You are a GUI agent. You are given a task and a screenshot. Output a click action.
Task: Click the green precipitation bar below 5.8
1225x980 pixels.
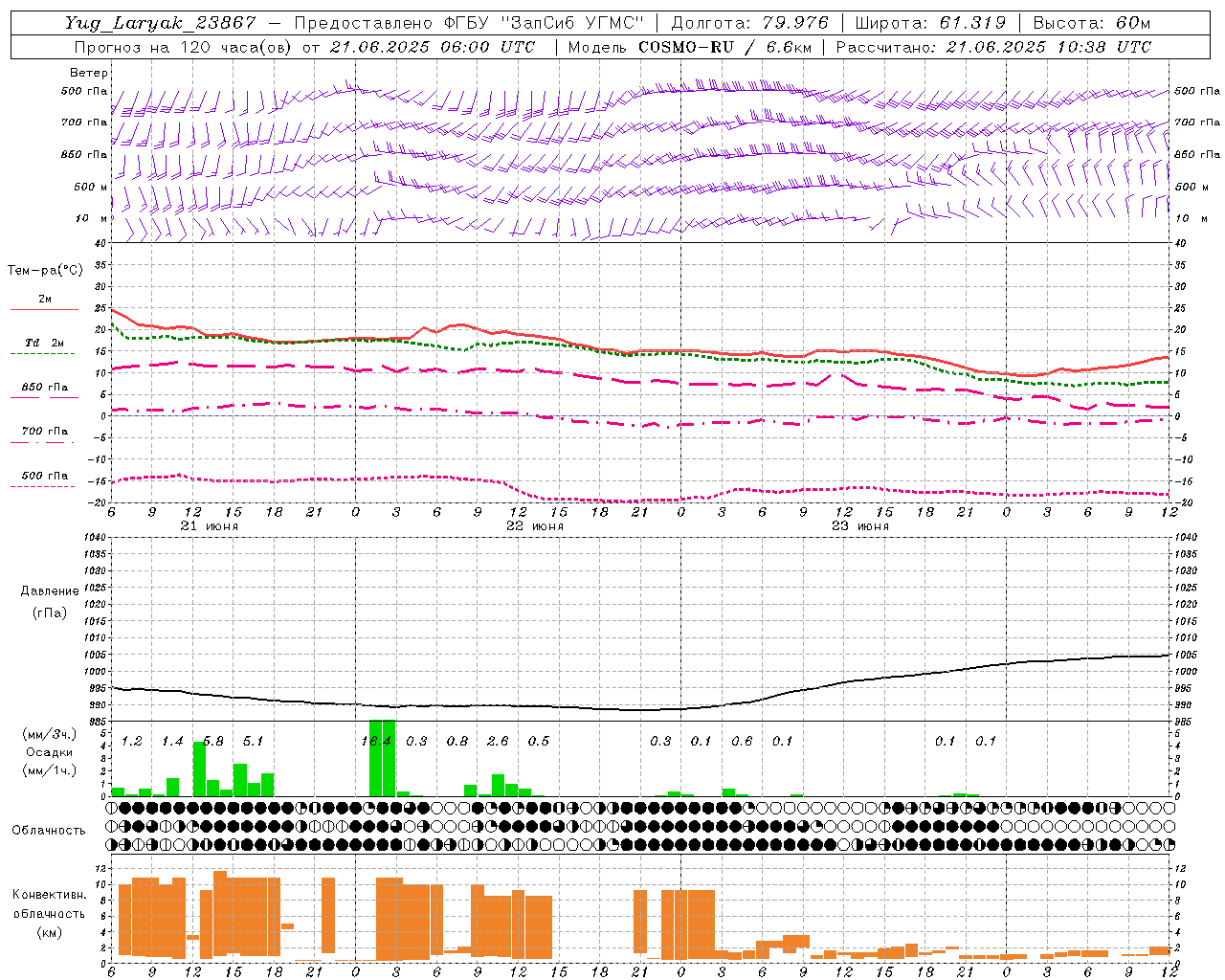coord(199,769)
